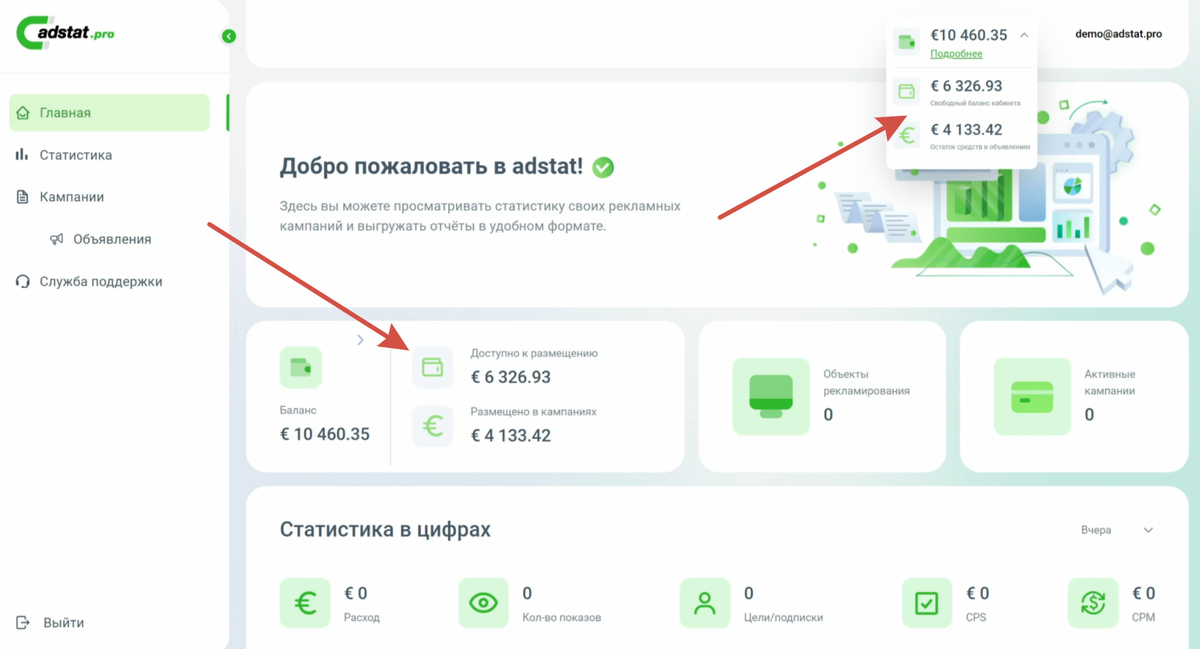Click wallet icon beside €10 460.35 in header popup
The height and width of the screenshot is (649, 1200).
pos(907,42)
